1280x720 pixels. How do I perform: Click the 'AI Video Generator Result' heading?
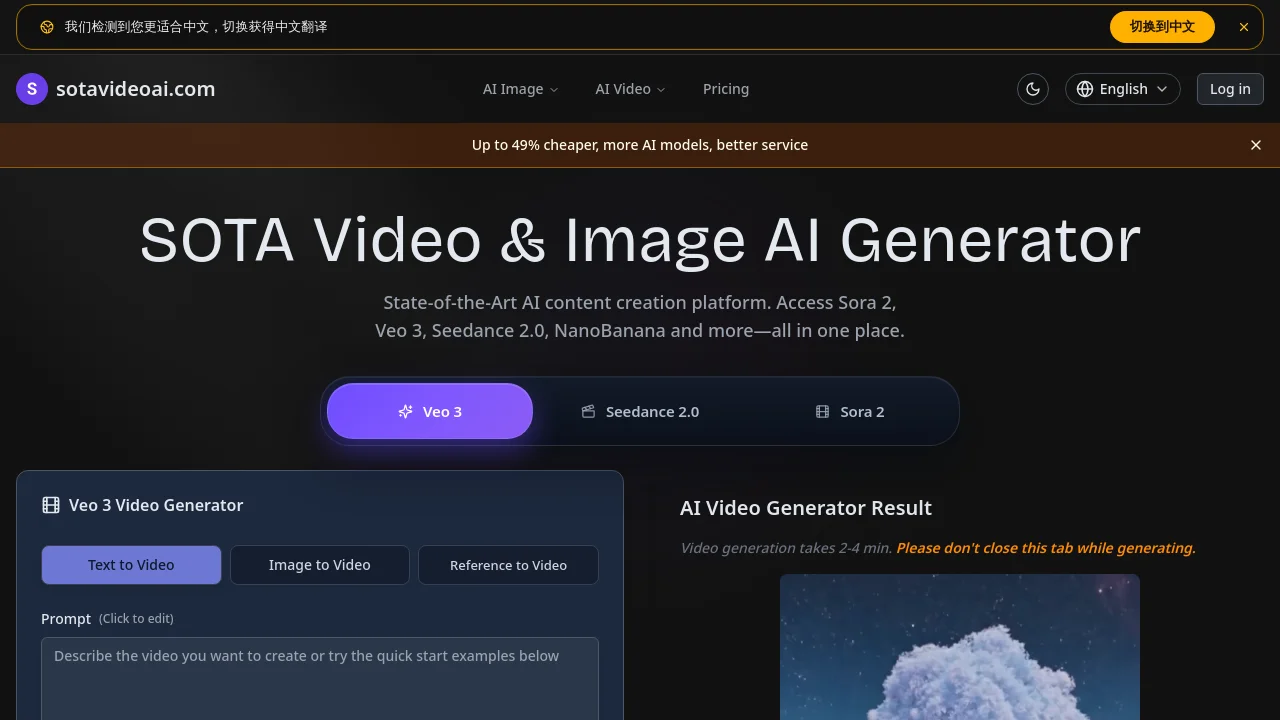tap(806, 508)
